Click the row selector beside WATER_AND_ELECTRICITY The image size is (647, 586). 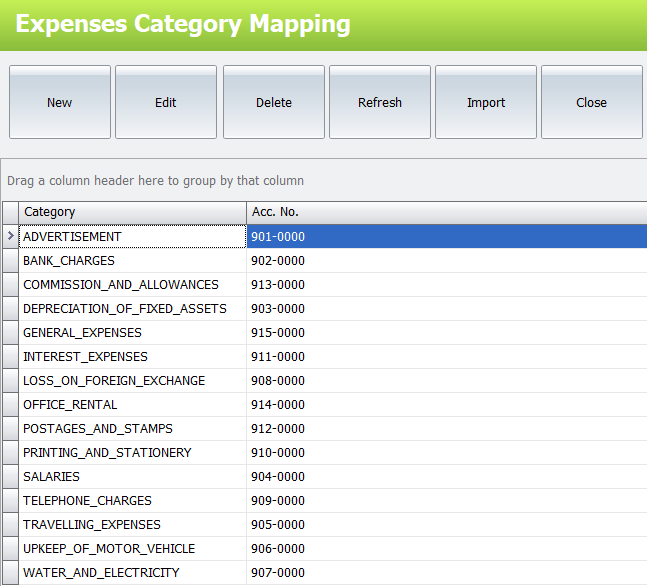tap(11, 572)
